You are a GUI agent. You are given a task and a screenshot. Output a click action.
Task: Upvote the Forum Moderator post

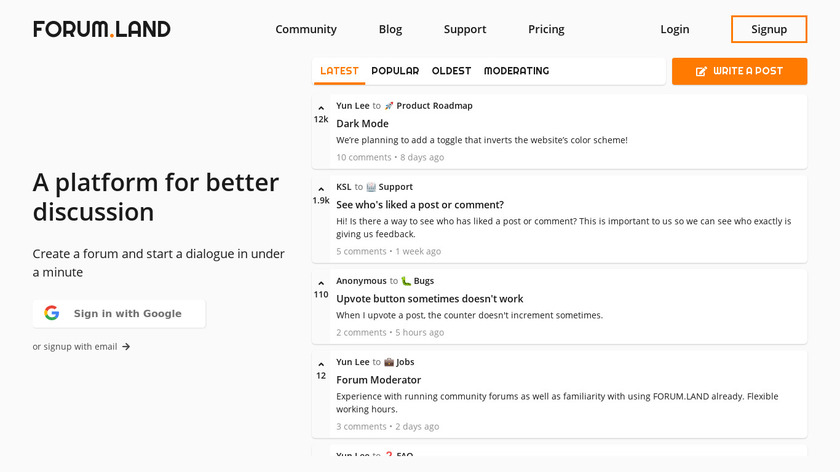tap(321, 364)
